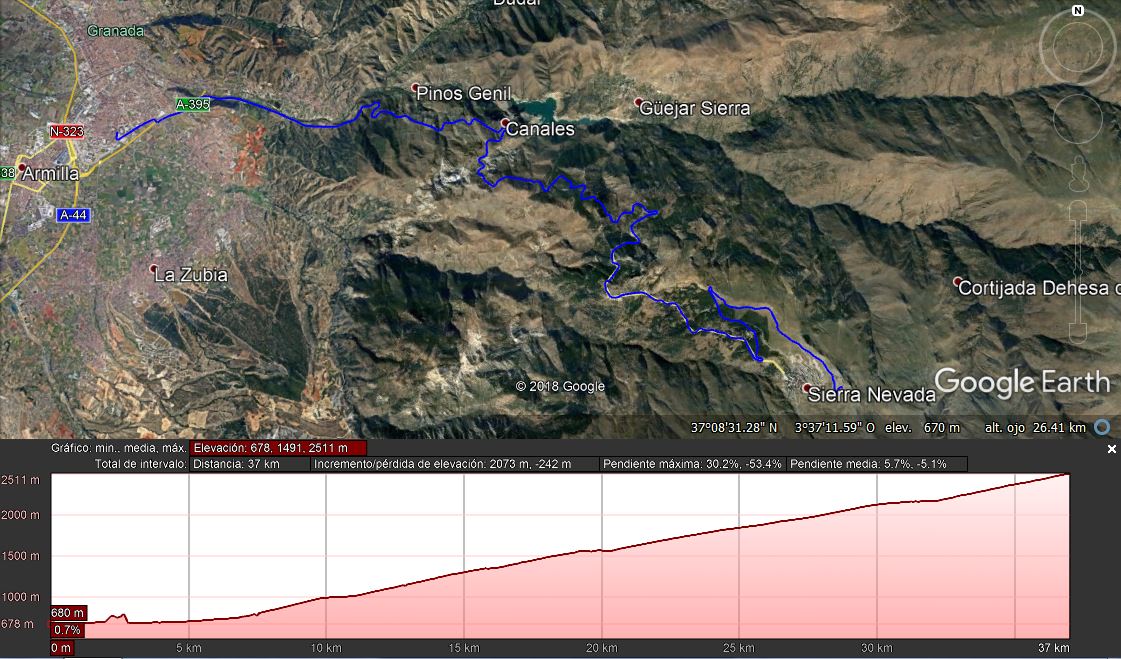
Task: Click the 0 m distance cursor tag
Action: pos(61,648)
